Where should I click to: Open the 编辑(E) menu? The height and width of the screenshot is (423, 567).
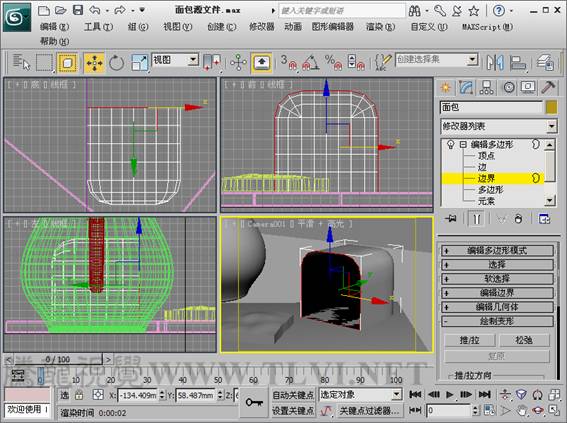[54, 27]
